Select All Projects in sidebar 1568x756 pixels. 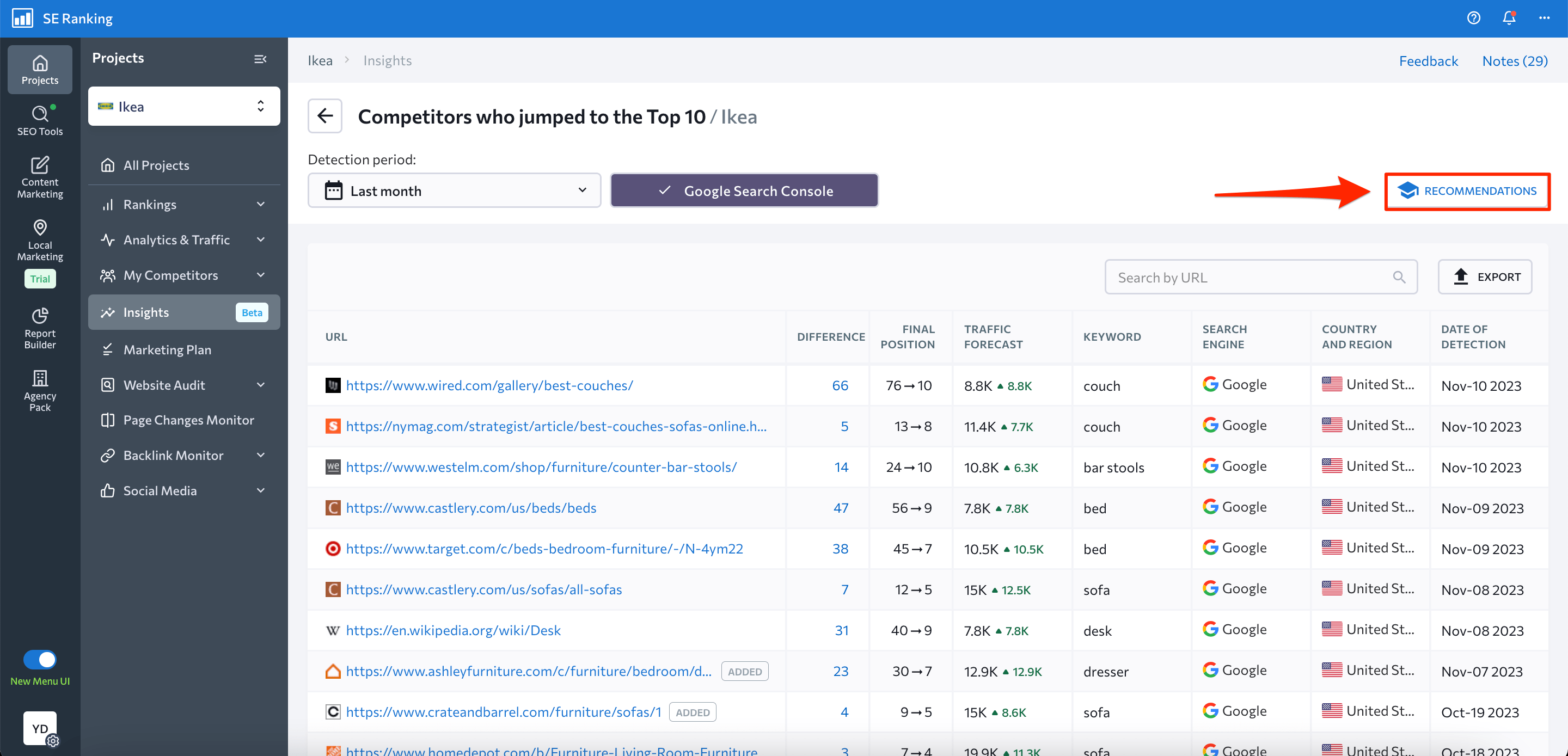click(184, 165)
